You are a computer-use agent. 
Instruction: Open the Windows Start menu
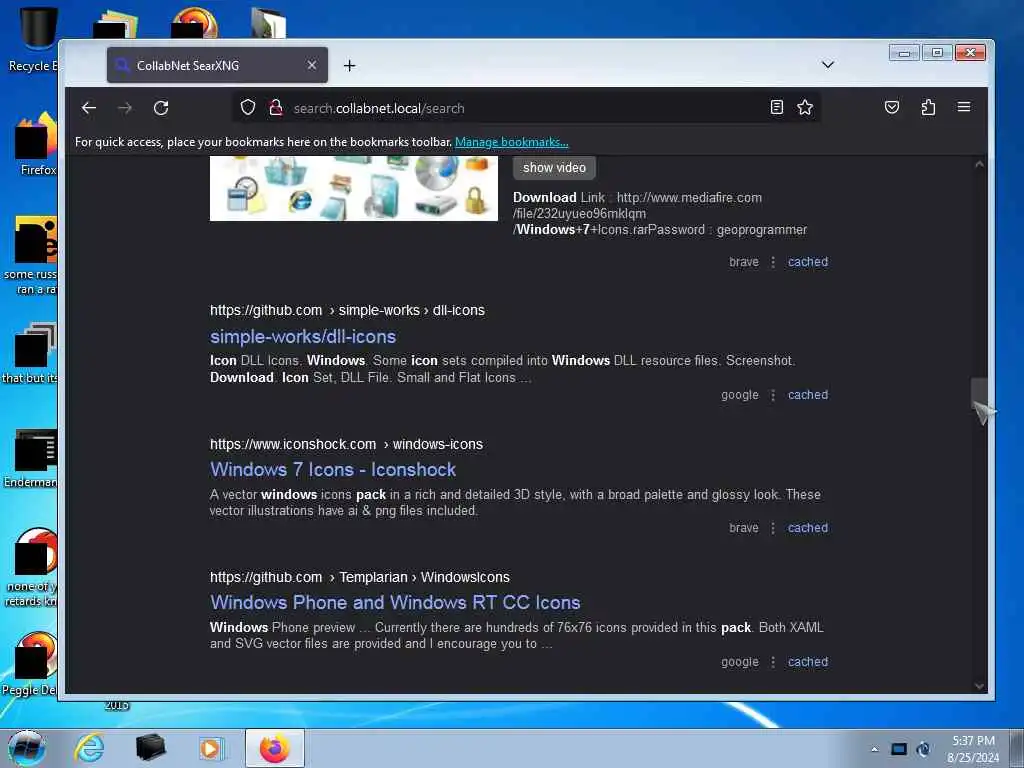(26, 748)
